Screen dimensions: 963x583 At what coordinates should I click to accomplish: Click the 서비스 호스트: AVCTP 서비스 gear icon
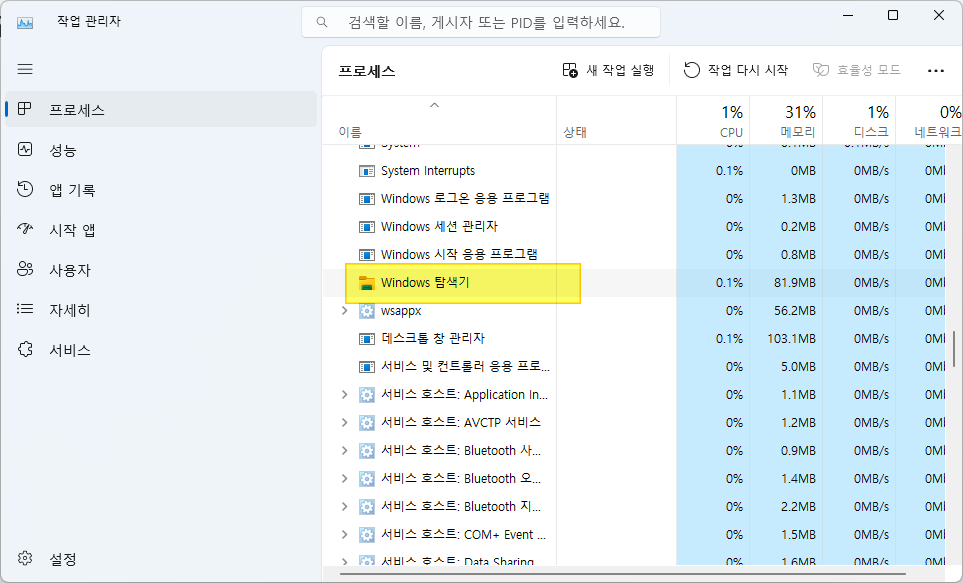pos(367,423)
